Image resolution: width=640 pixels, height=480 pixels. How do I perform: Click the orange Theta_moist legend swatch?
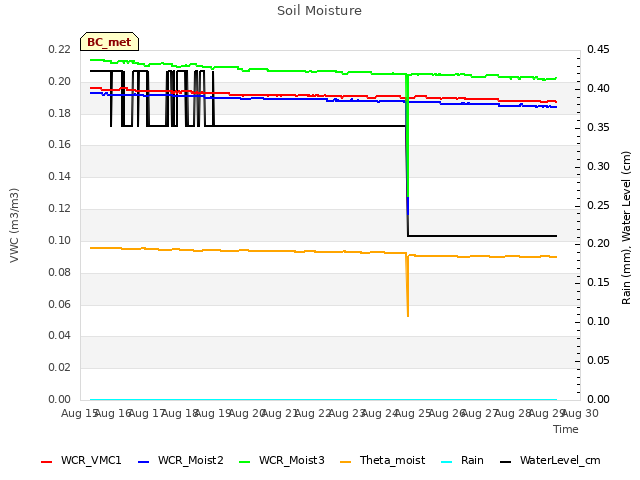click(x=346, y=462)
